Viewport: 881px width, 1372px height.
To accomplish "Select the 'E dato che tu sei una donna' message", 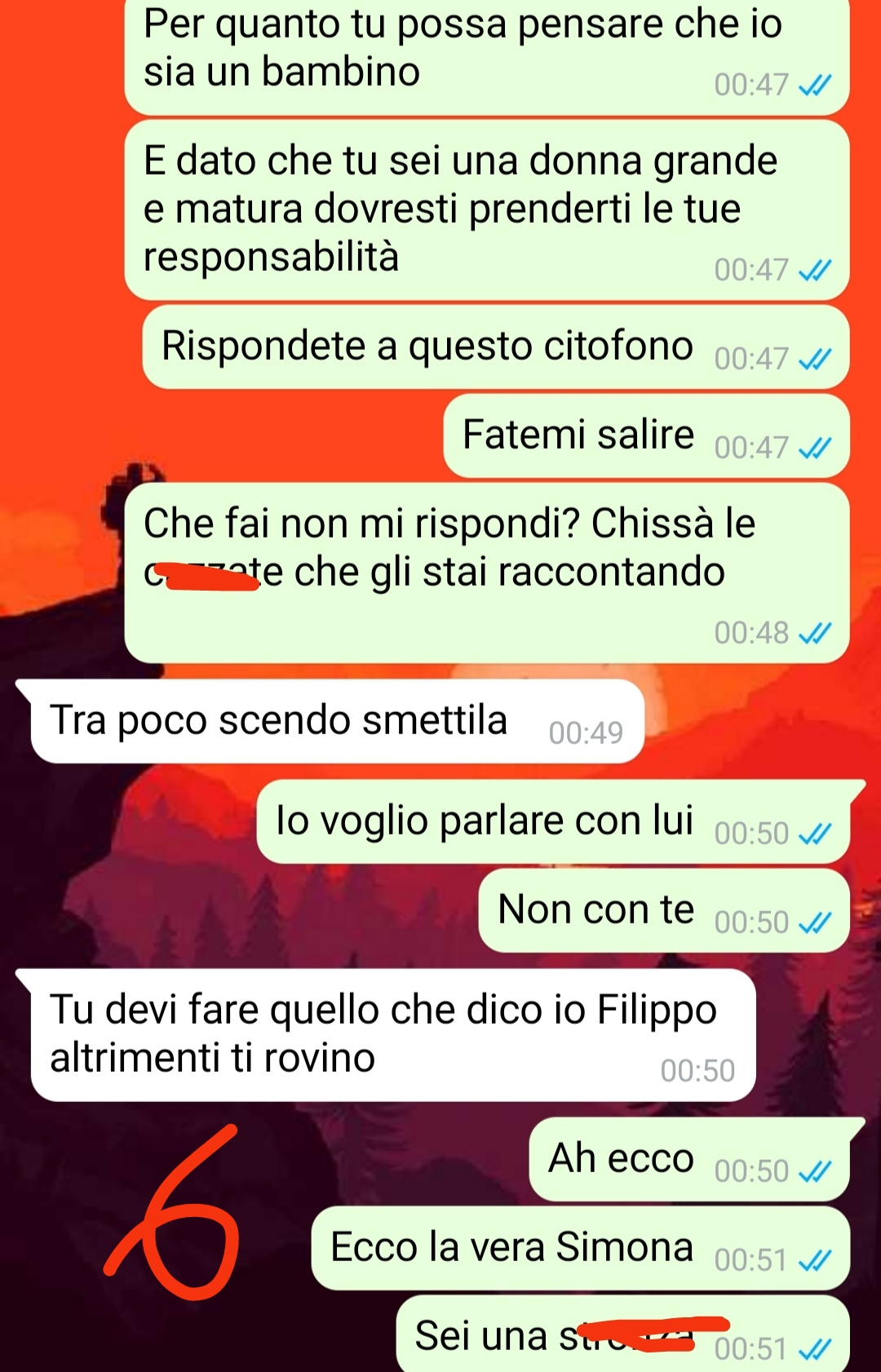I will tap(487, 210).
